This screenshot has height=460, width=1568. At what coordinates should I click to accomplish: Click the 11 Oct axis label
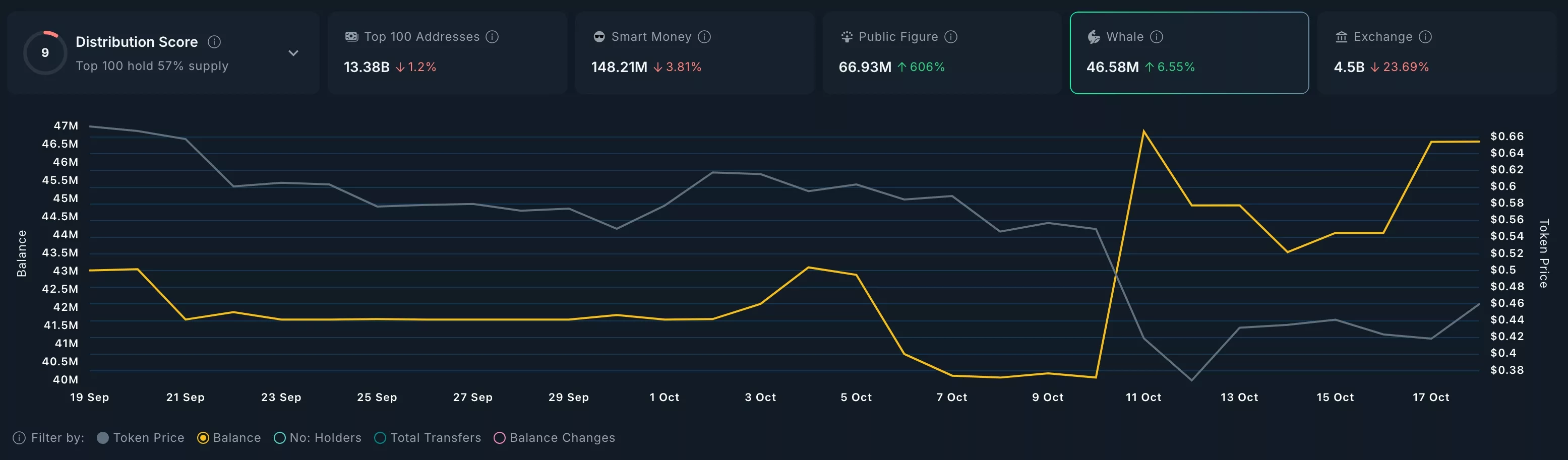click(1144, 397)
